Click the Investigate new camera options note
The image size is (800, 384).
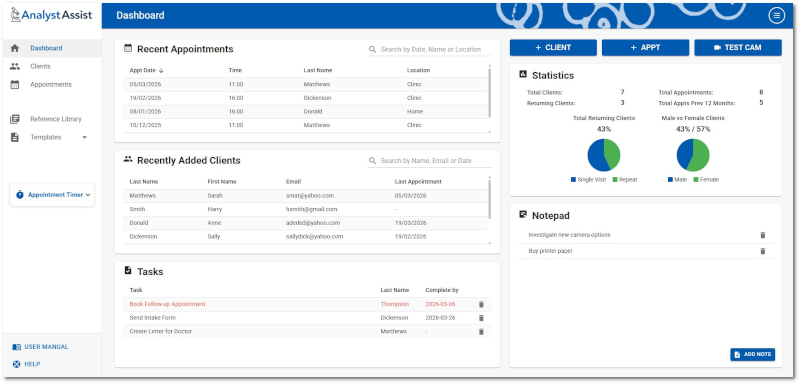(569, 235)
